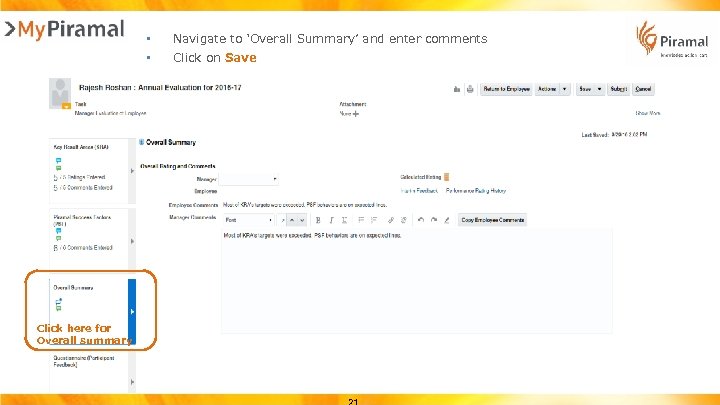Click the remove hyperlink icon in editor toolbar
Image resolution: width=720 pixels, height=405 pixels.
pos(404,220)
